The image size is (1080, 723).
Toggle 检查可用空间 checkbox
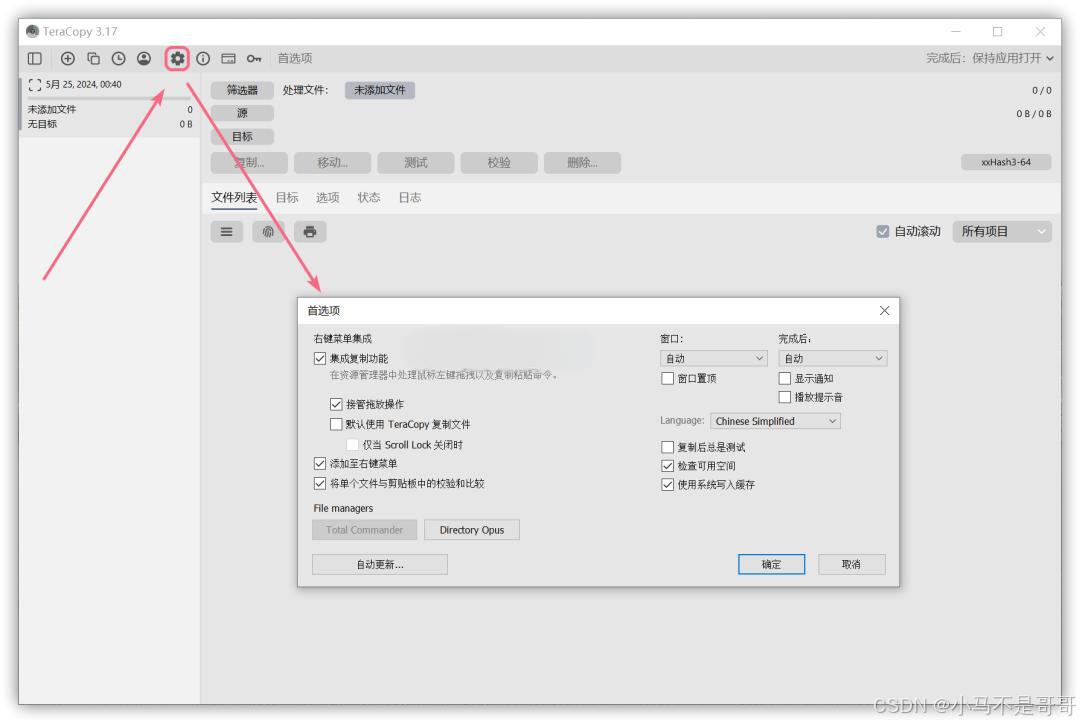(667, 465)
